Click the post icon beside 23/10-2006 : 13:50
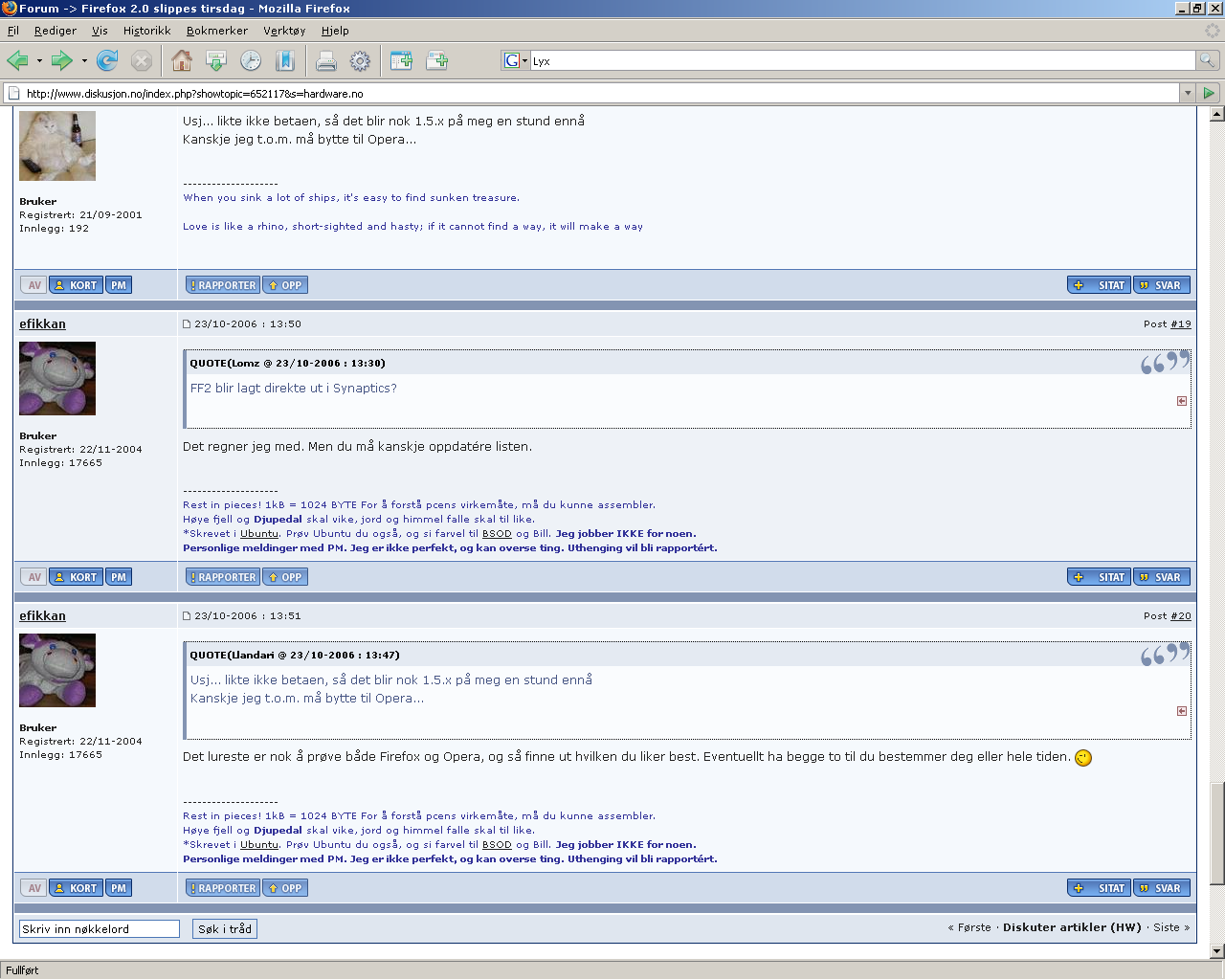This screenshot has width=1225, height=980. [188, 324]
